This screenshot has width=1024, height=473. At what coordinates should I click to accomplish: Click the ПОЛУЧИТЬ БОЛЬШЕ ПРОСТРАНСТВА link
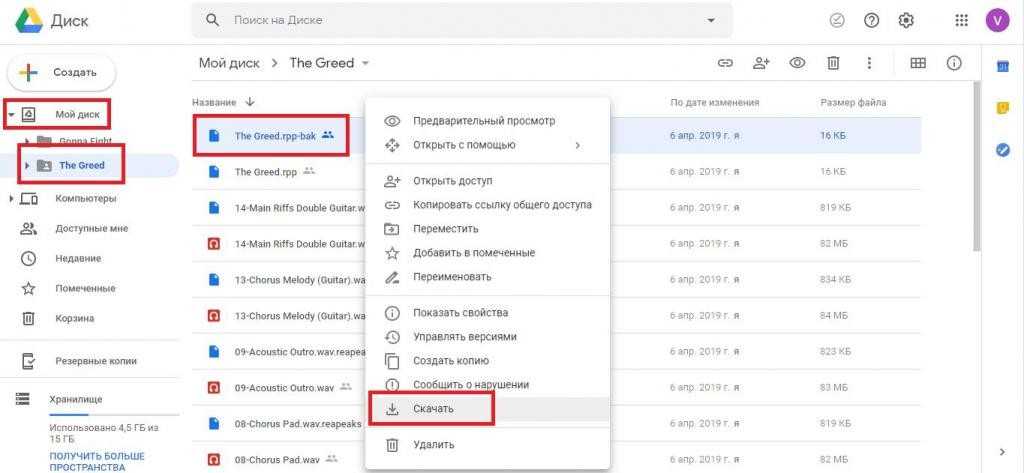coord(95,461)
